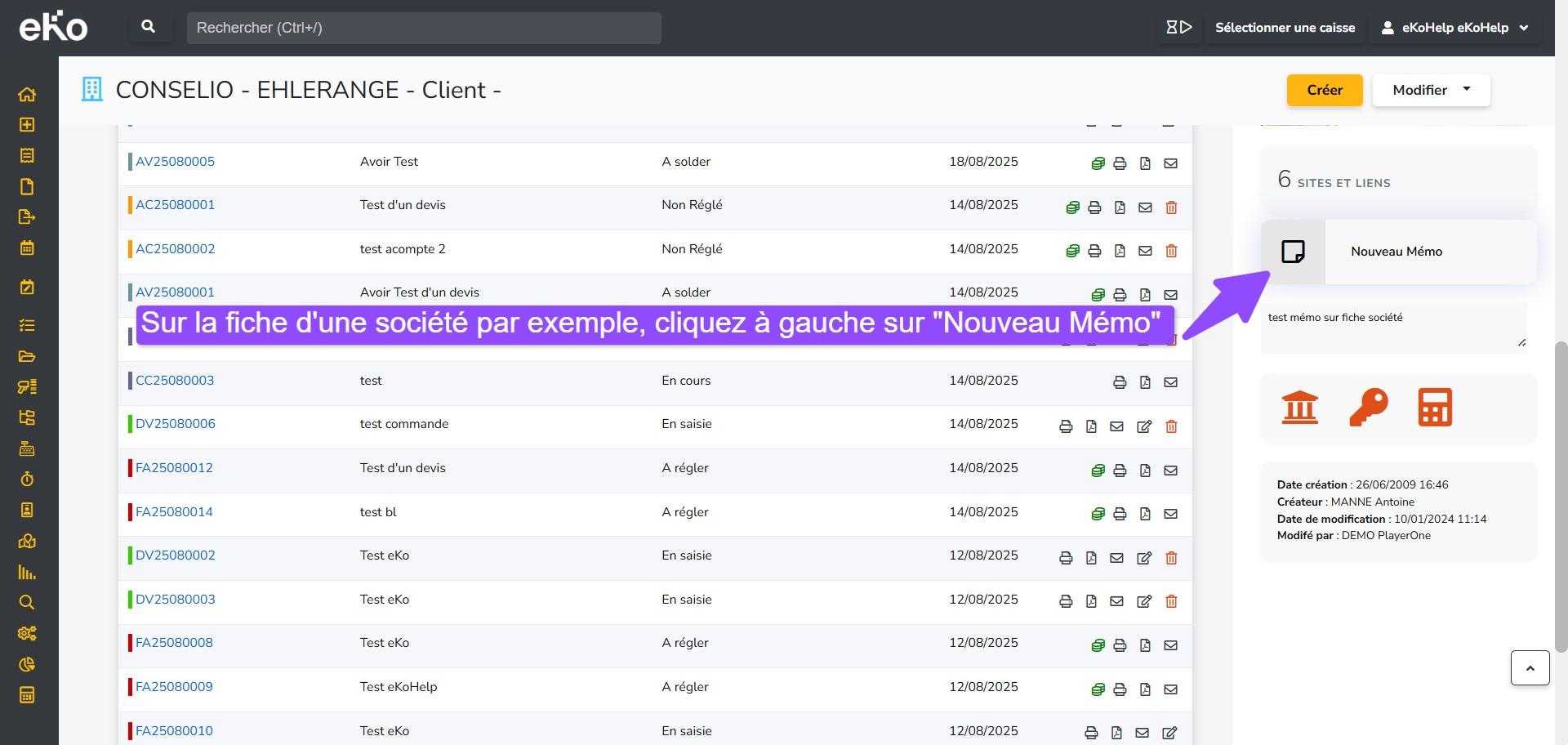Open the magnifier search icon in sidebar
The width and height of the screenshot is (1568, 745).
click(27, 603)
